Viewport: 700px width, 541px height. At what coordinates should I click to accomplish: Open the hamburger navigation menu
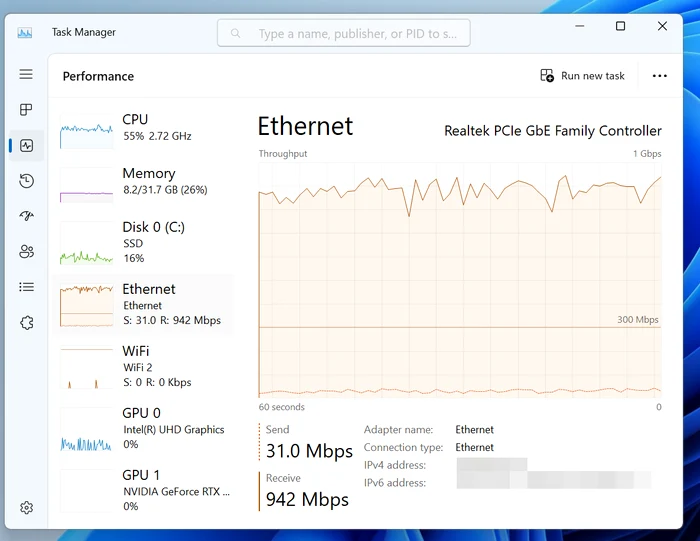click(x=26, y=74)
